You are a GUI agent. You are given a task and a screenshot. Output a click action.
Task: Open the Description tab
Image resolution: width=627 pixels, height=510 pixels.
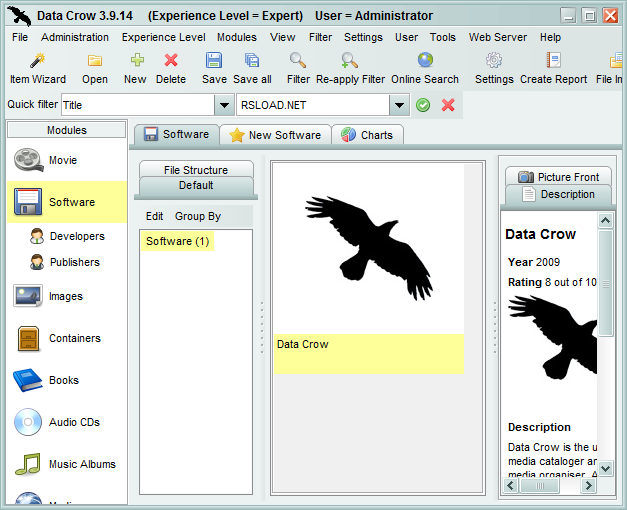(558, 195)
